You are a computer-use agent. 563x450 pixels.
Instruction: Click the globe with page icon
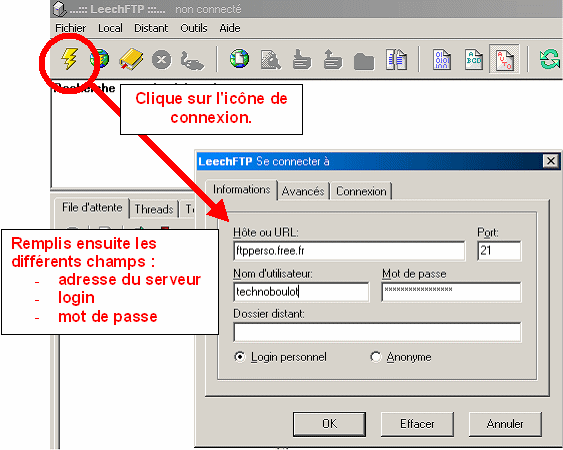click(239, 59)
